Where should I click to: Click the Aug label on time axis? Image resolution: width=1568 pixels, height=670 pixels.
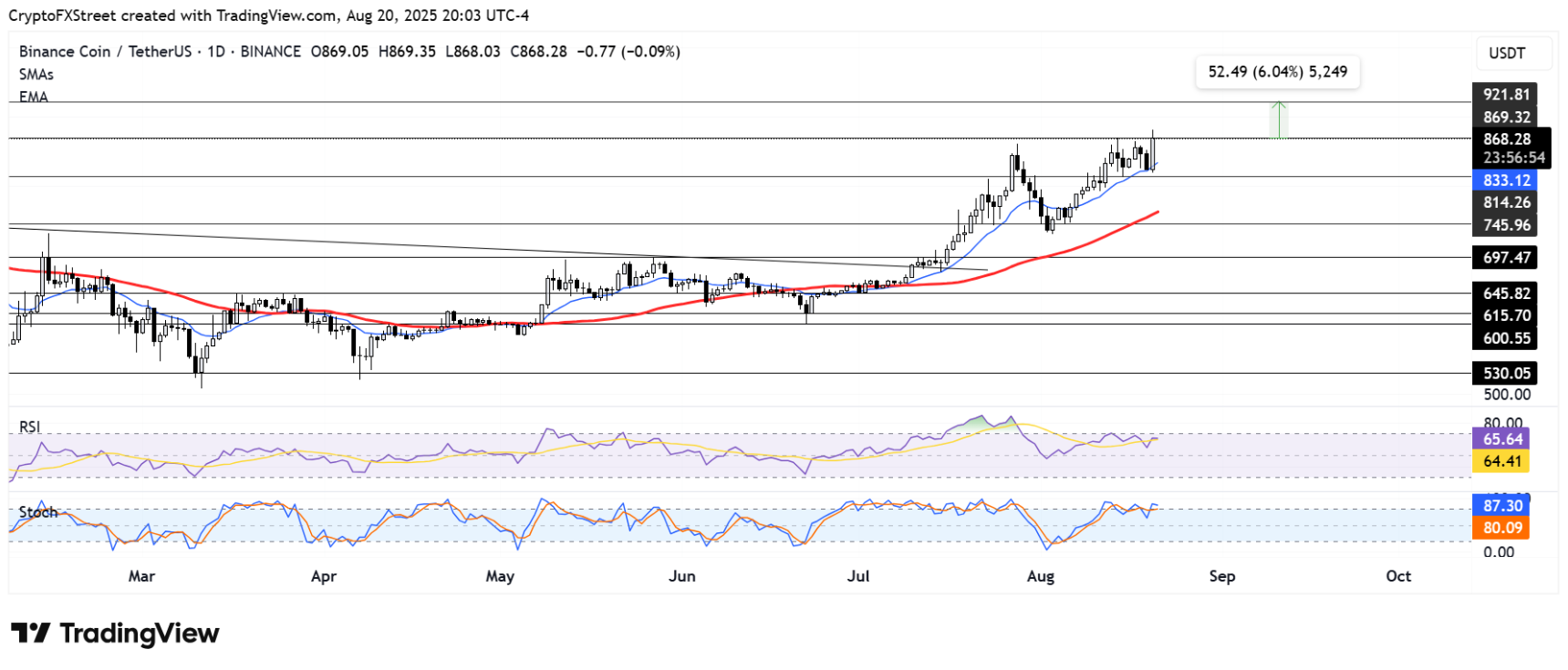pyautogui.click(x=1040, y=576)
